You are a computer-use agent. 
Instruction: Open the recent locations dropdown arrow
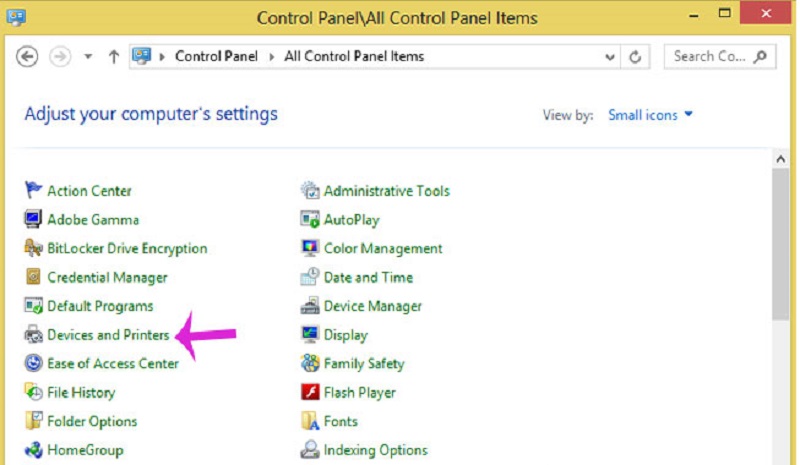point(88,56)
